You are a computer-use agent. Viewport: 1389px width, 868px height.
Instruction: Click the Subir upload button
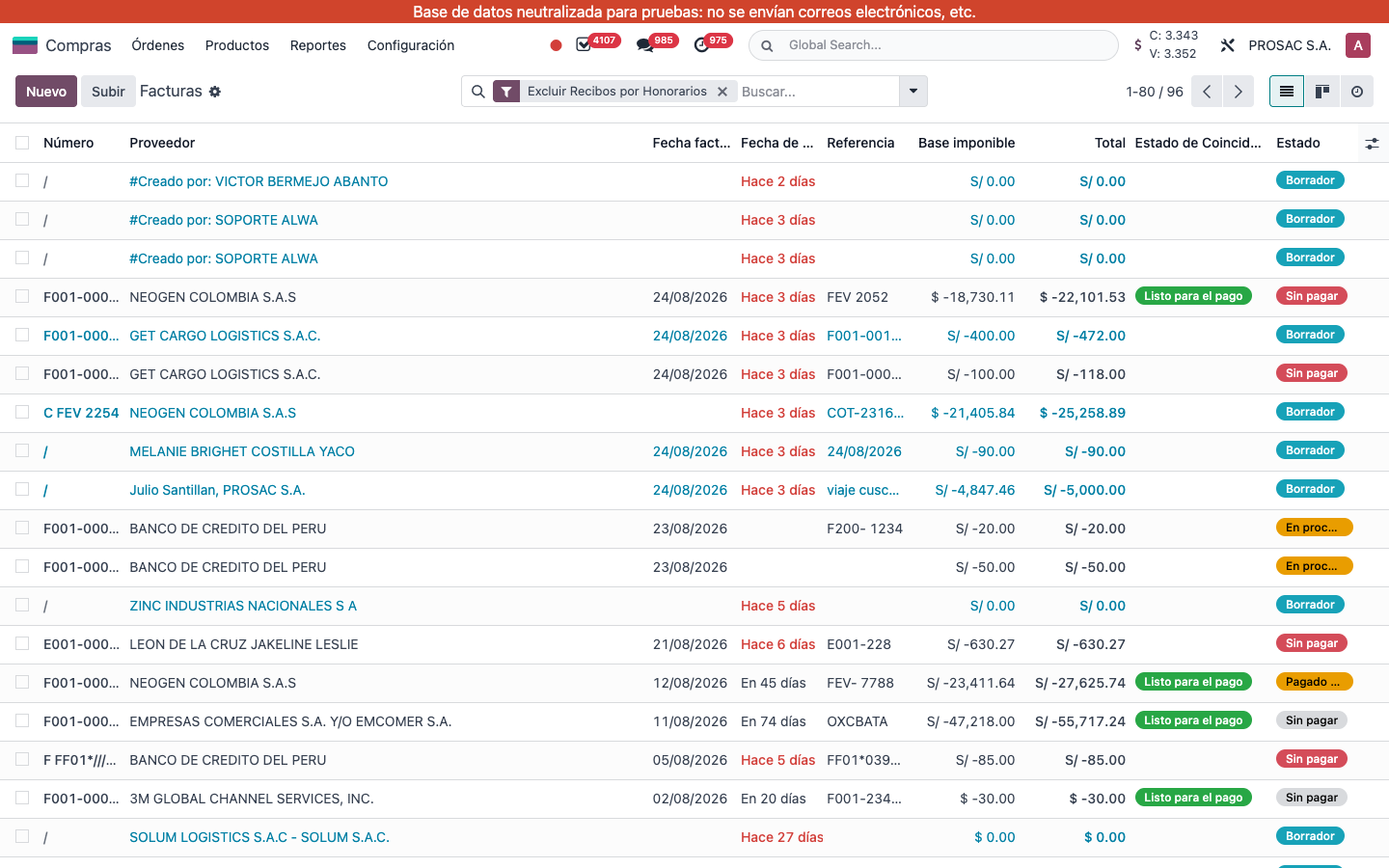pos(108,92)
